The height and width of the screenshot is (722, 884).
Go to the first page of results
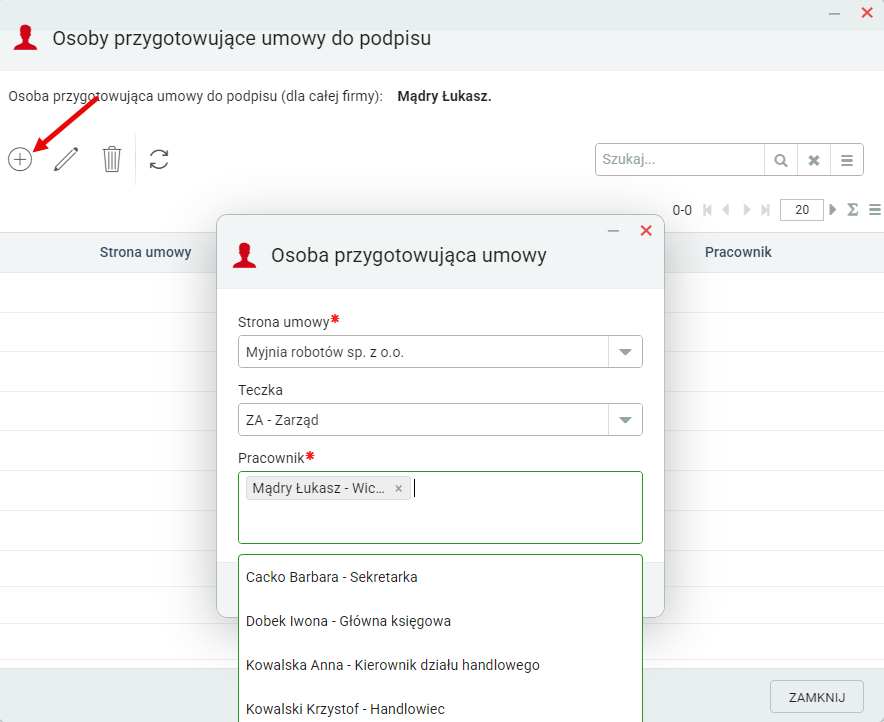point(708,210)
